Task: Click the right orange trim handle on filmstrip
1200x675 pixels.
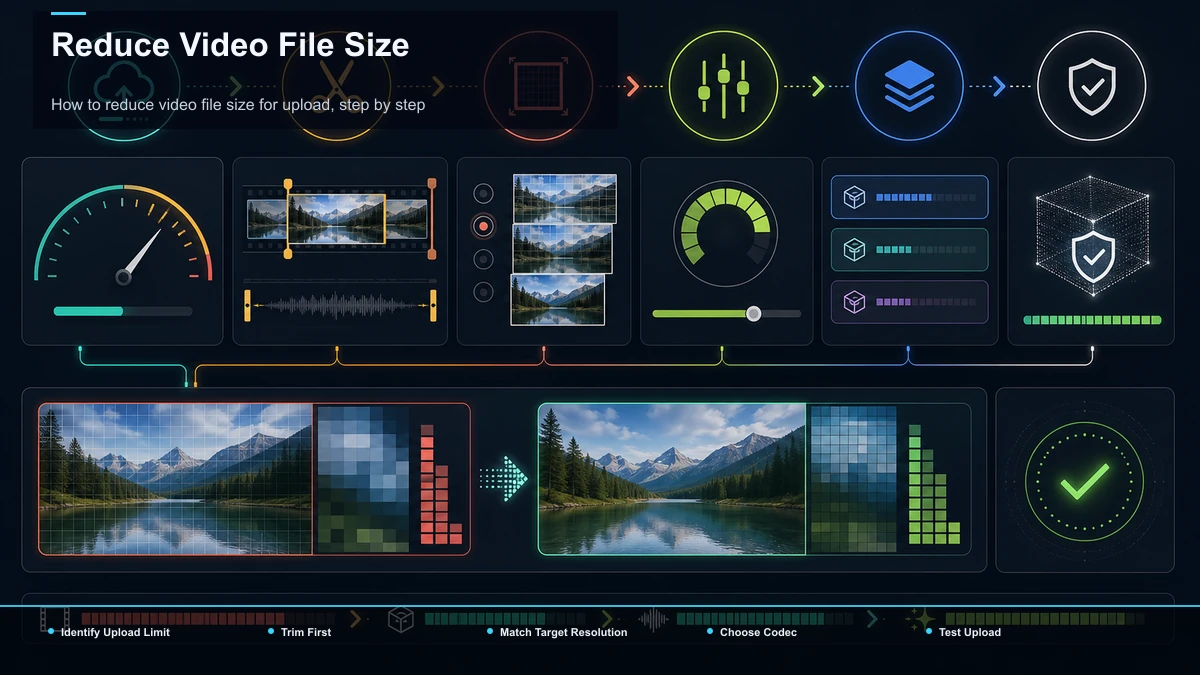Action: click(432, 218)
